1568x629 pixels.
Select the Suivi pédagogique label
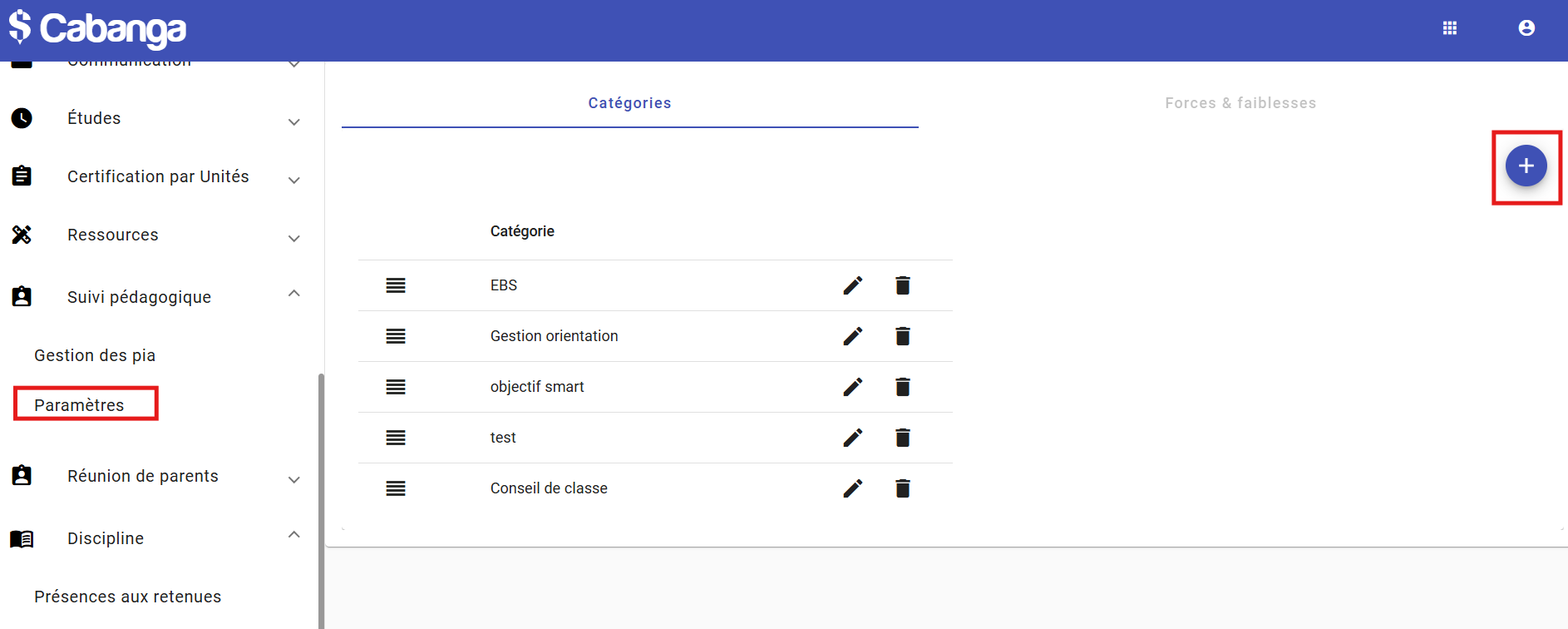coord(139,297)
